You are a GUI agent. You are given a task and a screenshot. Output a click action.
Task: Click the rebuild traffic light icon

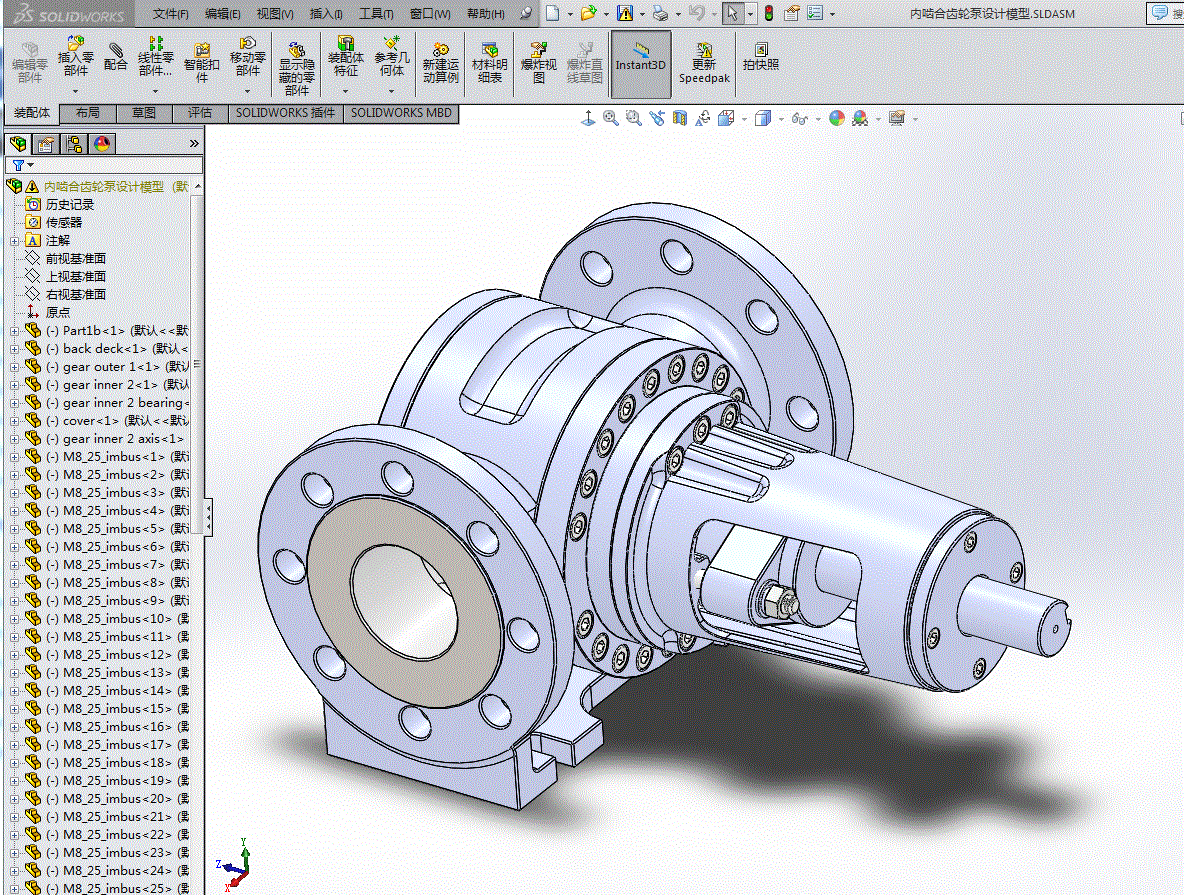click(768, 13)
